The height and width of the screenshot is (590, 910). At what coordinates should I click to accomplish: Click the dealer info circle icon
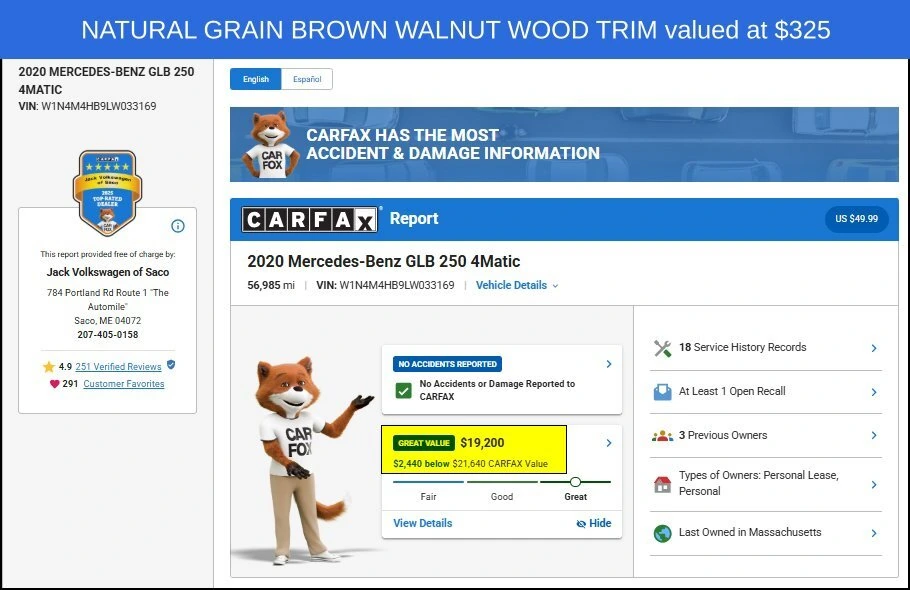tap(178, 226)
